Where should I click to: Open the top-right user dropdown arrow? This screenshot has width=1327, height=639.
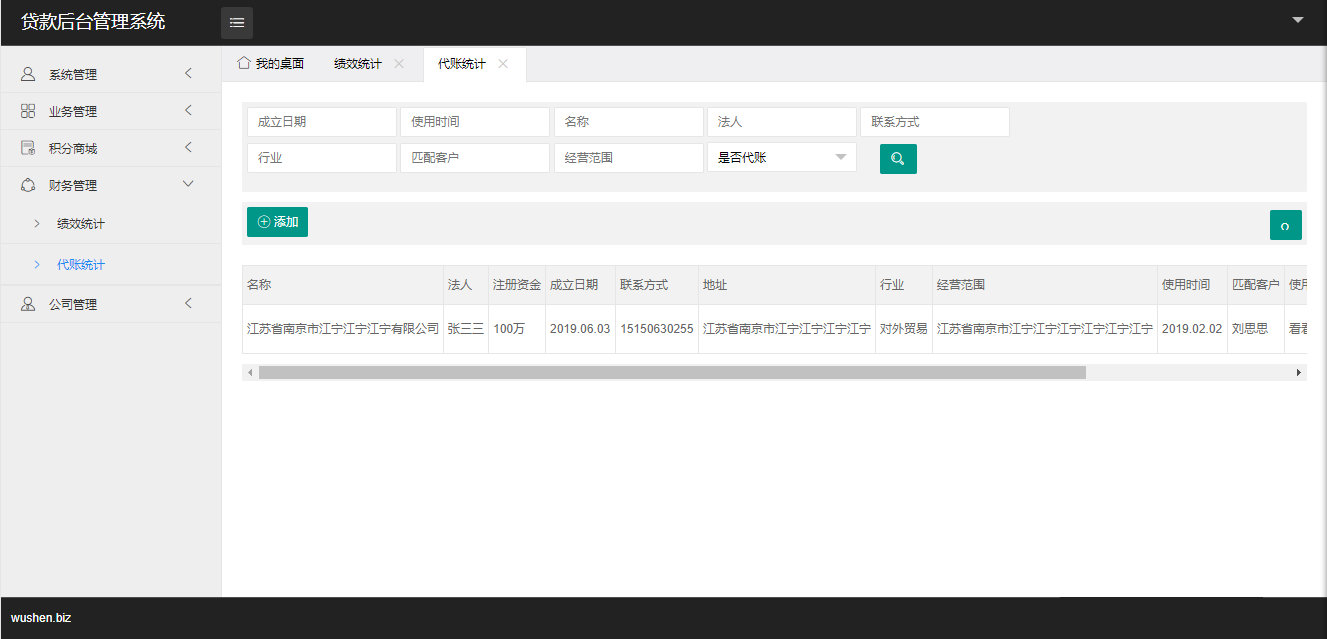click(1298, 20)
